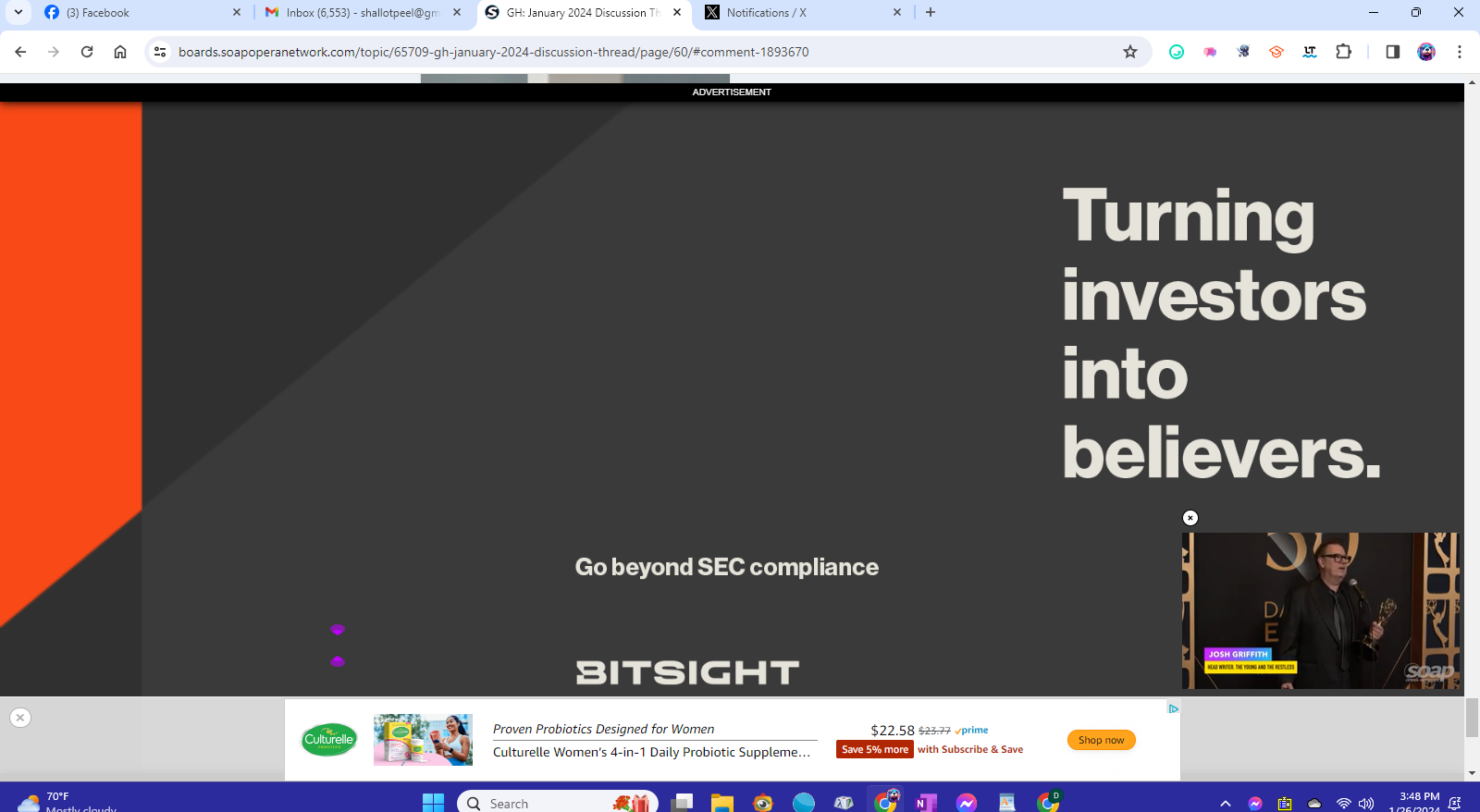1480x812 pixels.
Task: View site information for soapoperanetwork
Action: [x=160, y=52]
